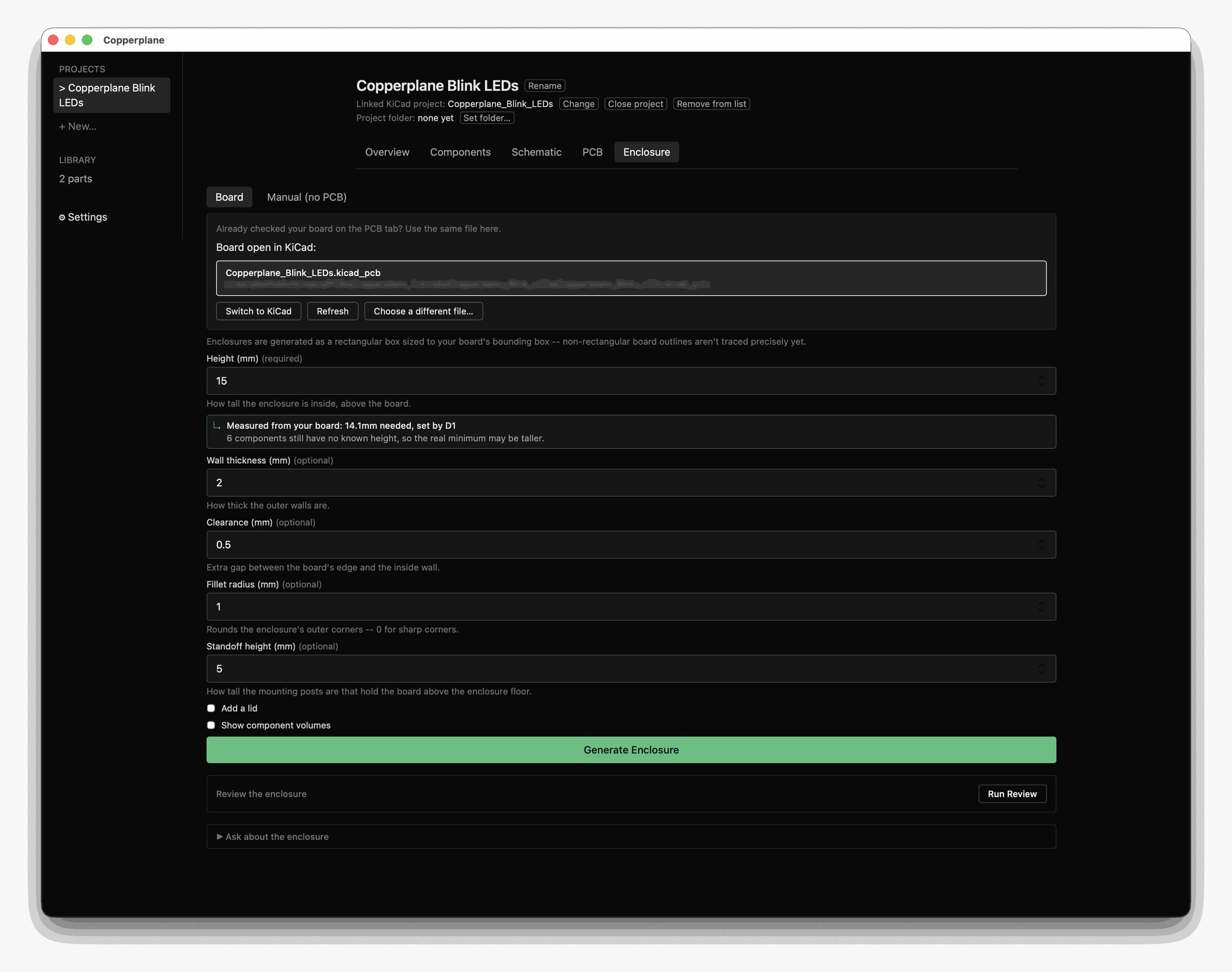The width and height of the screenshot is (1232, 972).
Task: Click the Fillet radius stepper arrows
Action: tap(1041, 607)
